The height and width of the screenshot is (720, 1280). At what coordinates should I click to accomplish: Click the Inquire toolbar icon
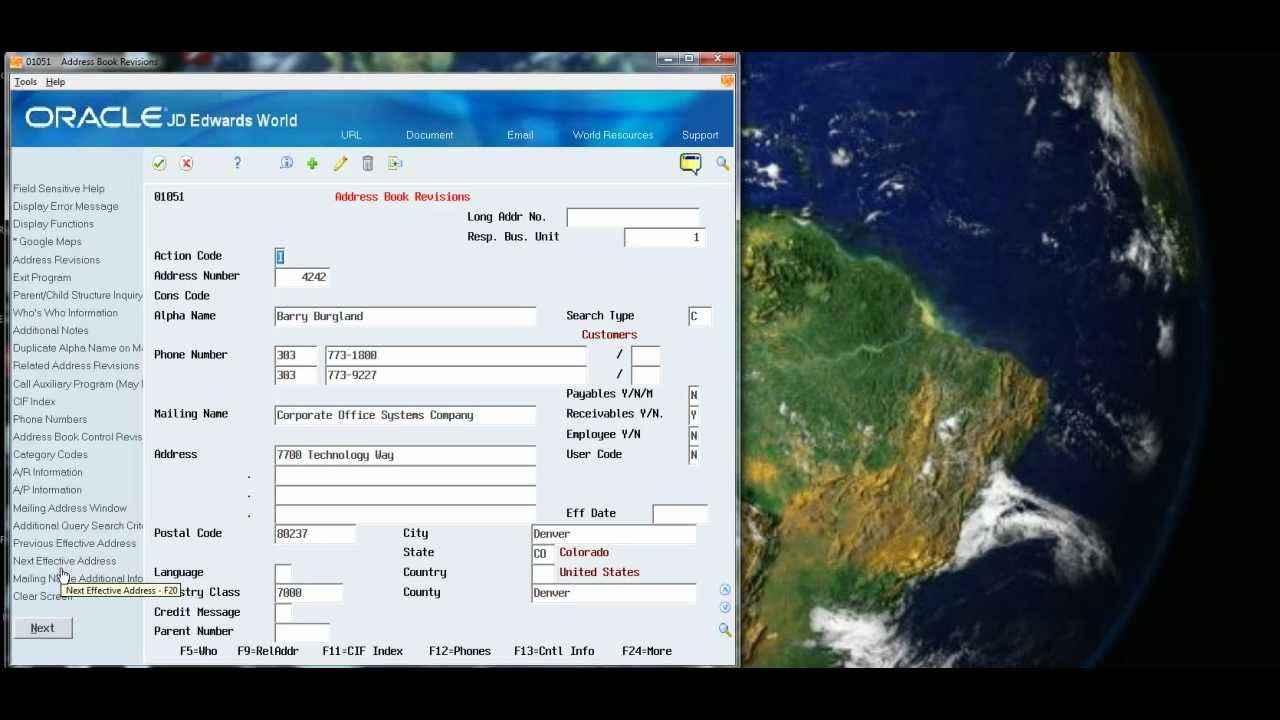(286, 163)
